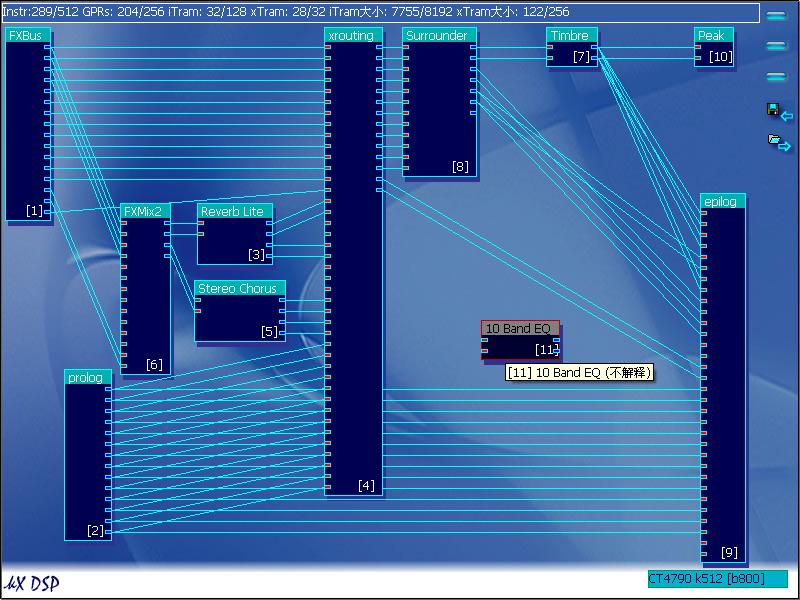Select the prolog plugin title

tap(88, 377)
